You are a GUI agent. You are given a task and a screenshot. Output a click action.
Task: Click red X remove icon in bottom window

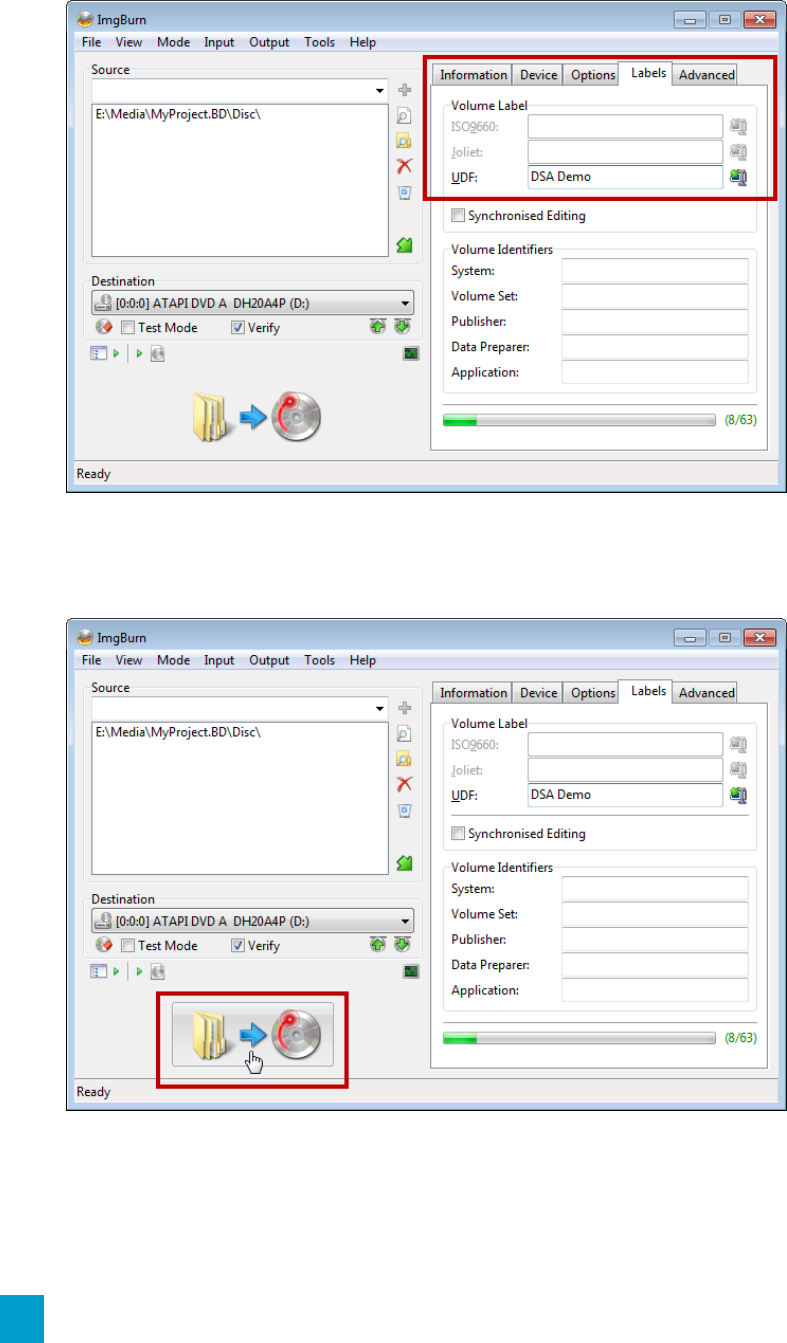pos(405,784)
